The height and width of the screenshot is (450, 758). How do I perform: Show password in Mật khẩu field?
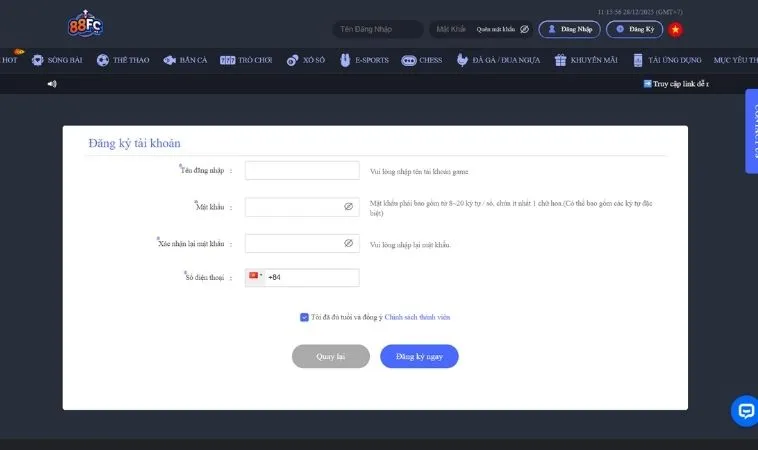(x=349, y=206)
